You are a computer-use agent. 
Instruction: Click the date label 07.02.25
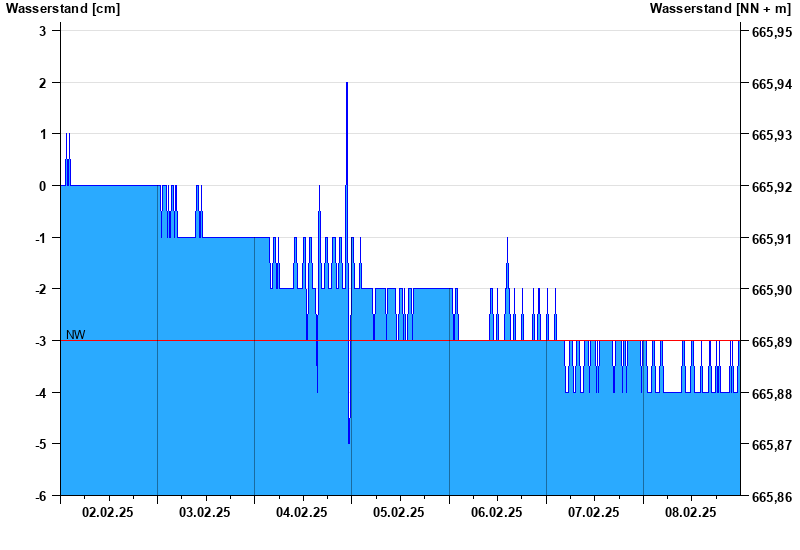coord(593,512)
